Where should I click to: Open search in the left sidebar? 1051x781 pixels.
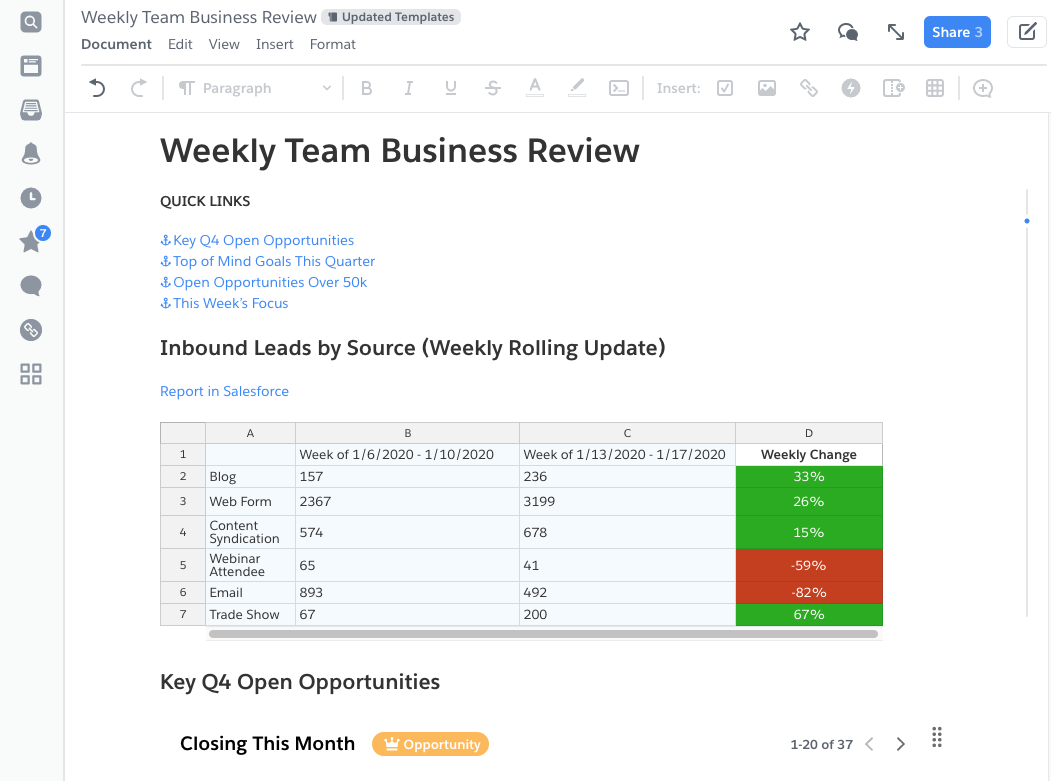click(30, 21)
